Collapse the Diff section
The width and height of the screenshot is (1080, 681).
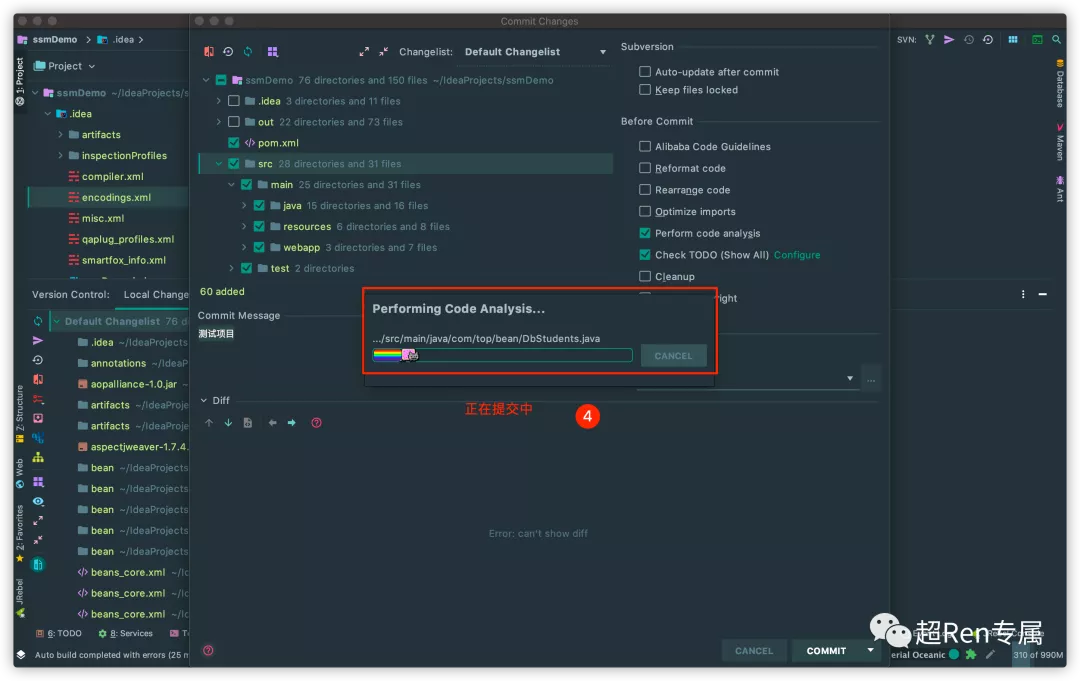[204, 400]
